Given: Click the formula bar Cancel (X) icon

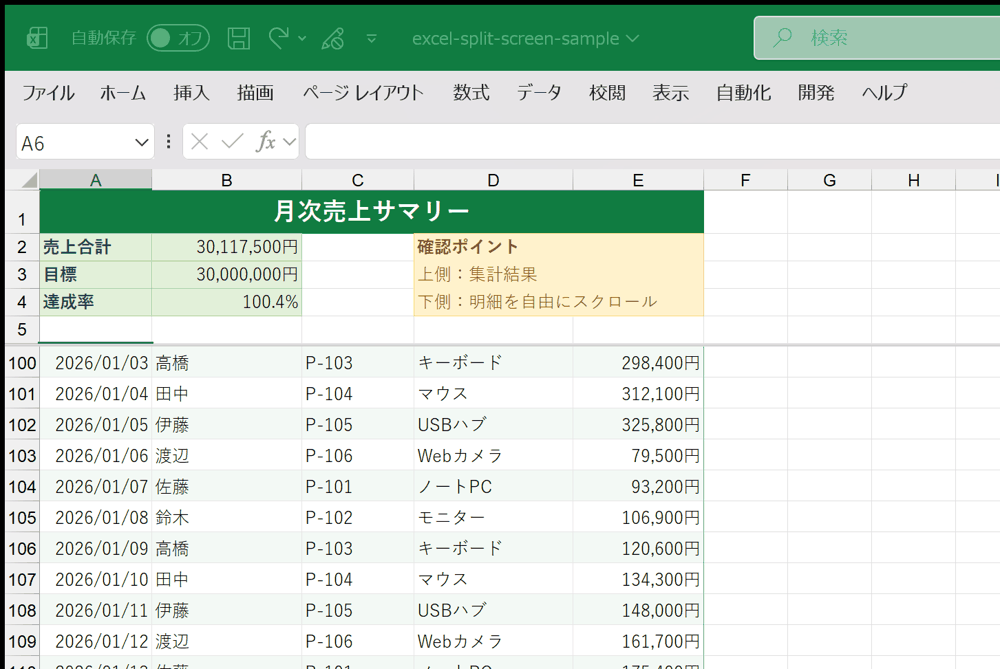Looking at the screenshot, I should click(x=200, y=142).
